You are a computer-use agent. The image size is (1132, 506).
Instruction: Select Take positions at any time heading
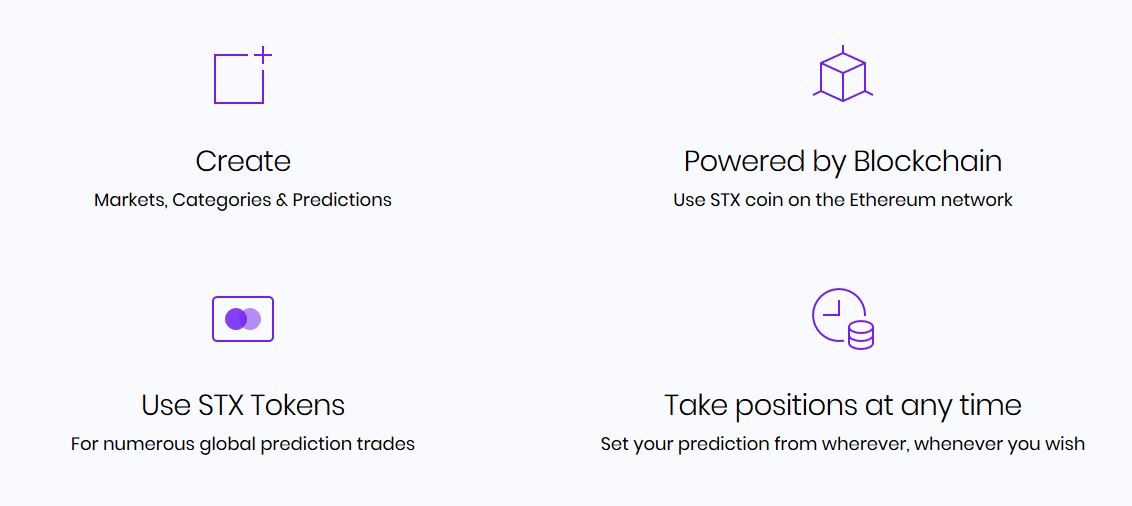(843, 406)
